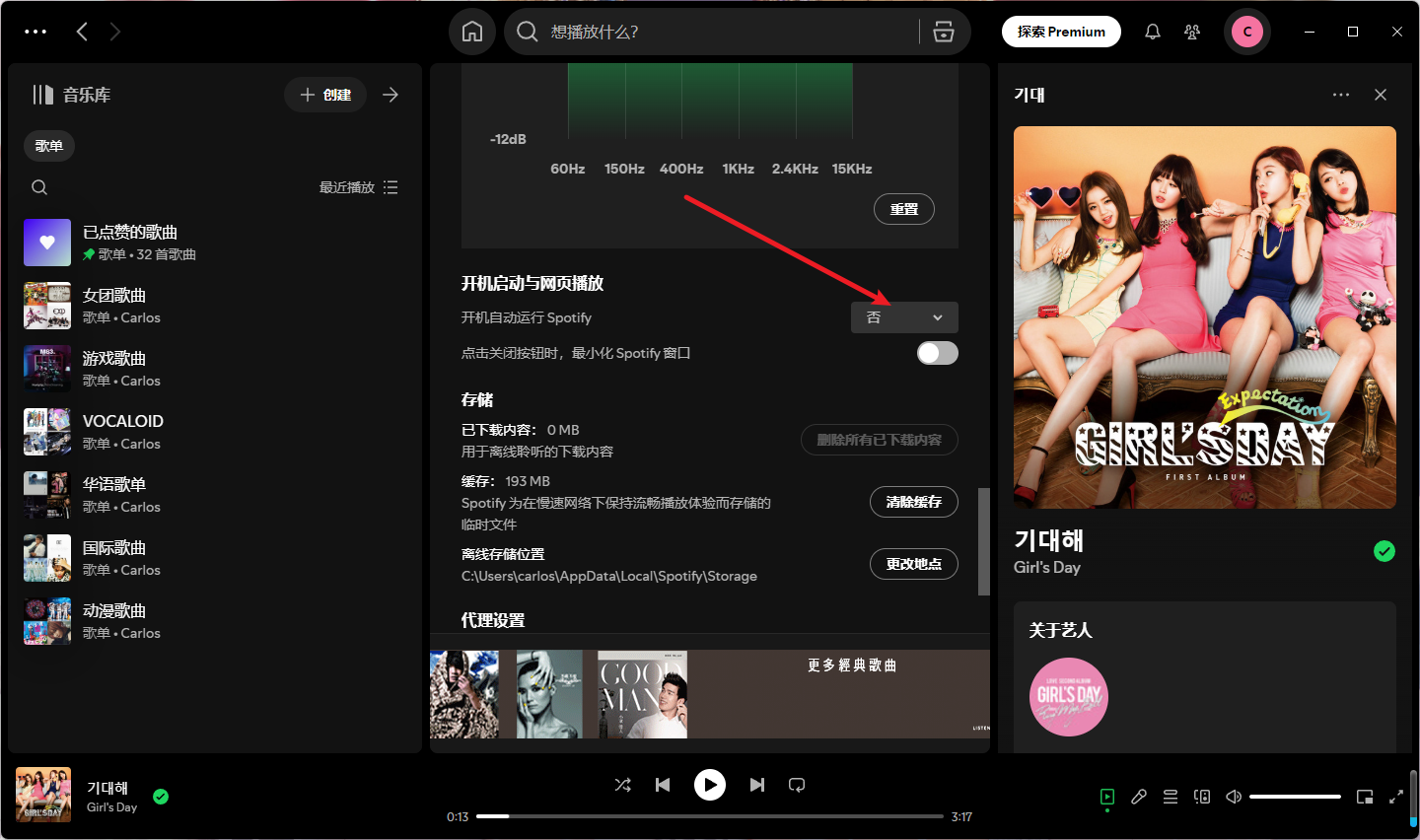Viewport: 1420px width, 840px height.
Task: Open more options in 기대해 panel
Action: click(1341, 95)
